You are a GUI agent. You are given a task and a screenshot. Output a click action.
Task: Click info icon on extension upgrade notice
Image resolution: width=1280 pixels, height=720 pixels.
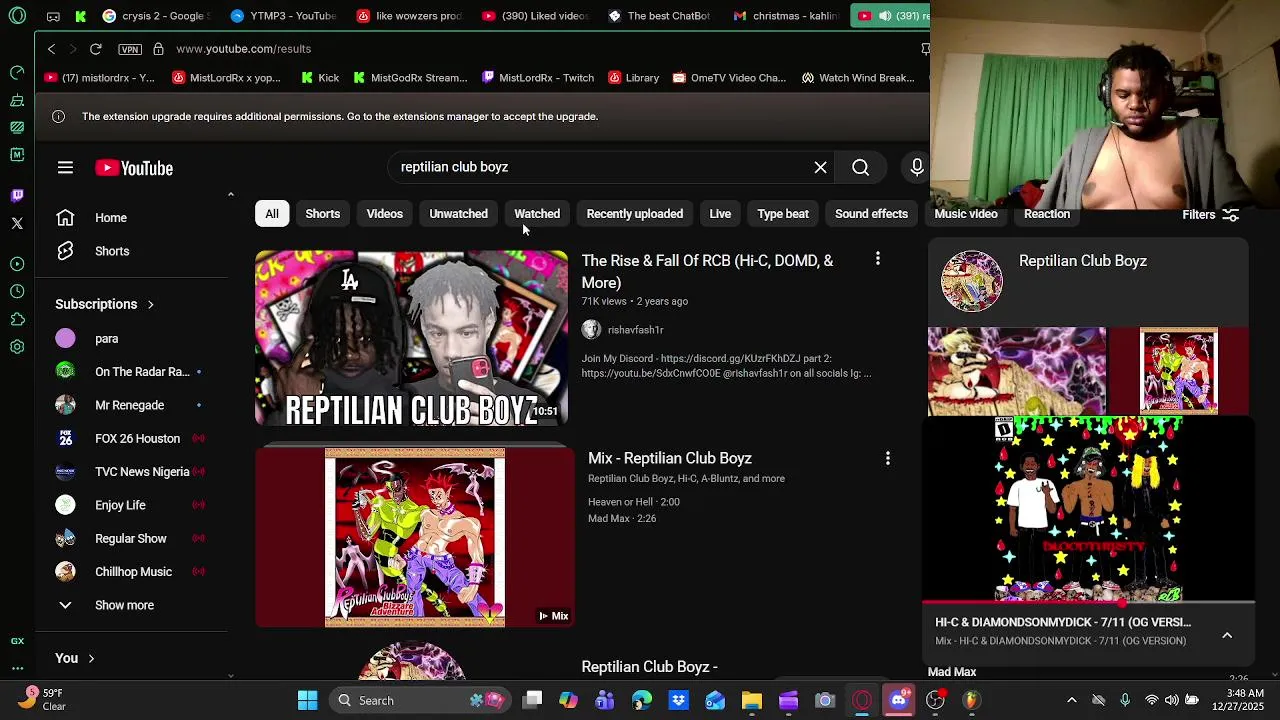click(58, 117)
